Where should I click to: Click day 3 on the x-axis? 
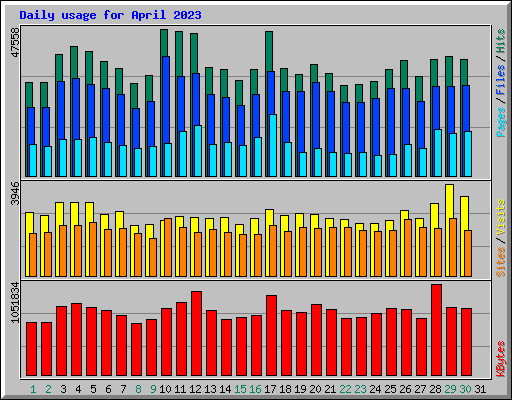[63, 389]
